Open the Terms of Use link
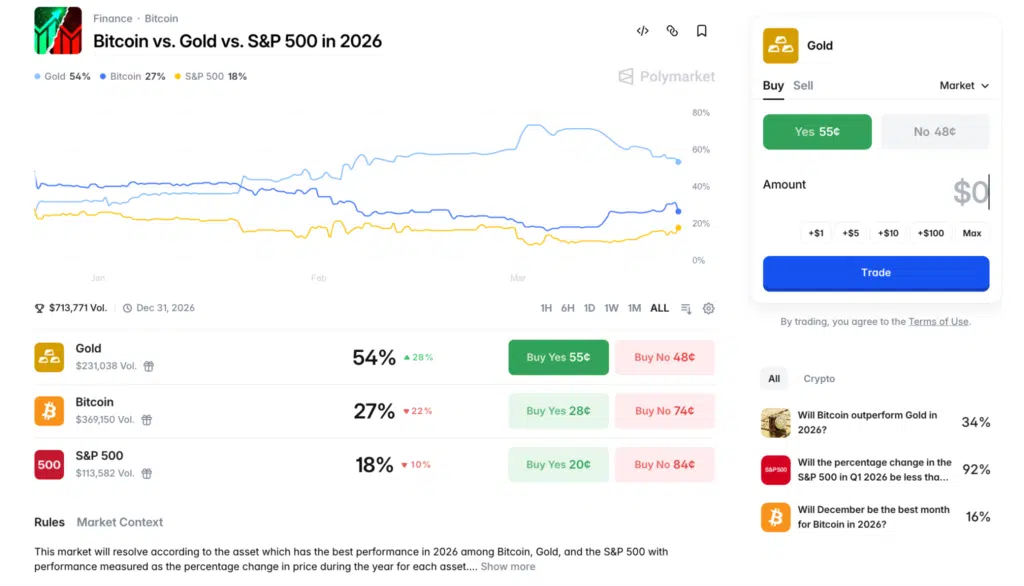 (938, 322)
